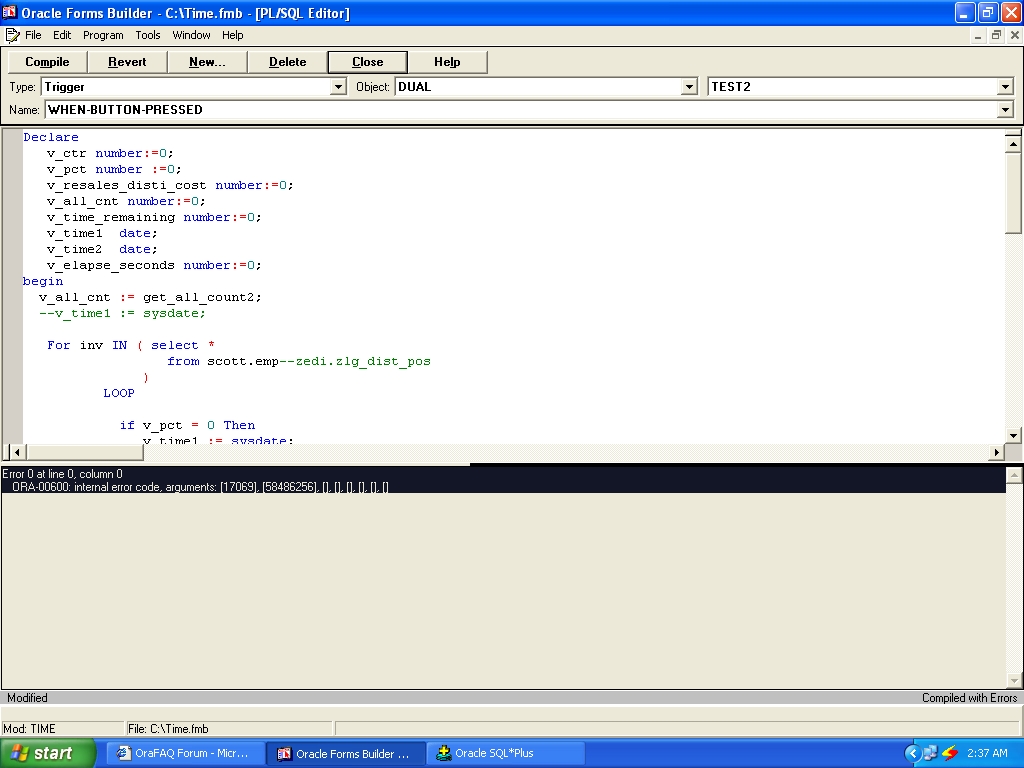Expand the TEST2 item dropdown
Screen dimensions: 1024x768
pos(1005,87)
